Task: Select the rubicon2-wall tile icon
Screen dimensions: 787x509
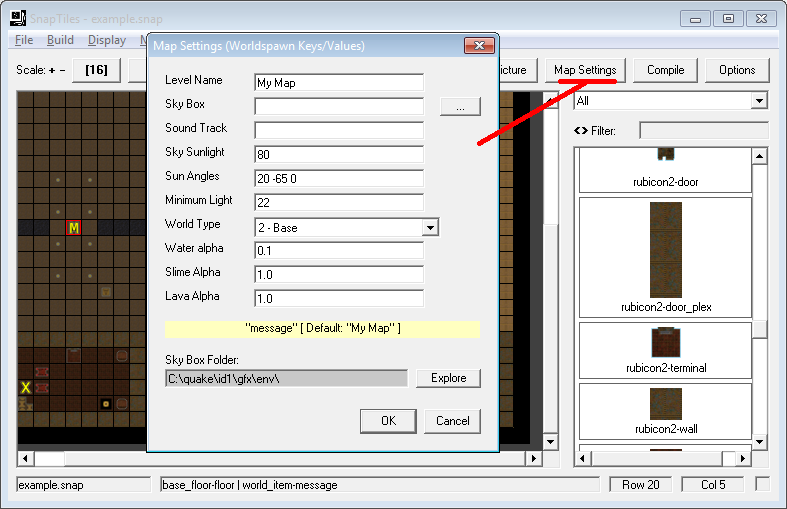Action: (665, 404)
